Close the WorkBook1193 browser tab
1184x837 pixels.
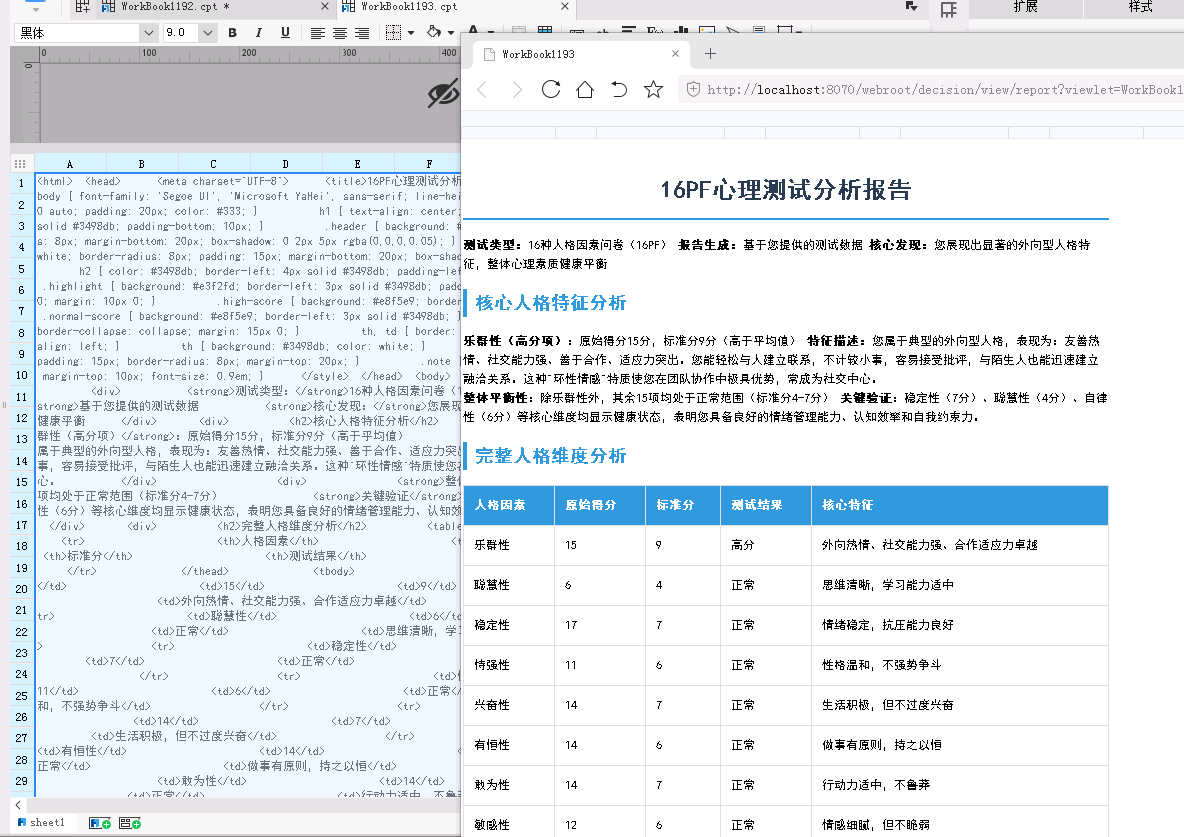tap(676, 54)
